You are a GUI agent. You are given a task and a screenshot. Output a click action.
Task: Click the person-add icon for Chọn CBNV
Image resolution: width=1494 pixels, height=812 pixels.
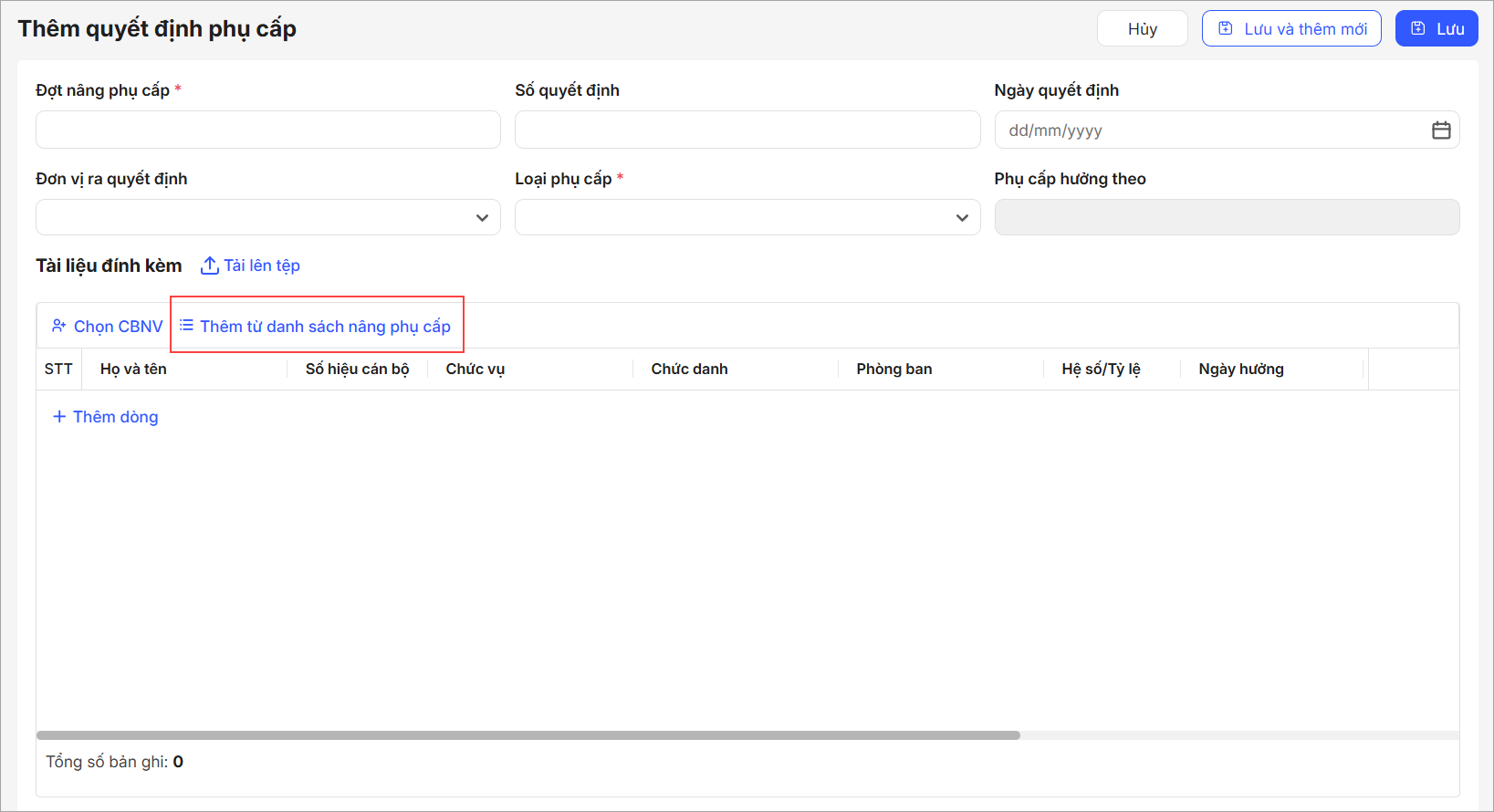(59, 326)
